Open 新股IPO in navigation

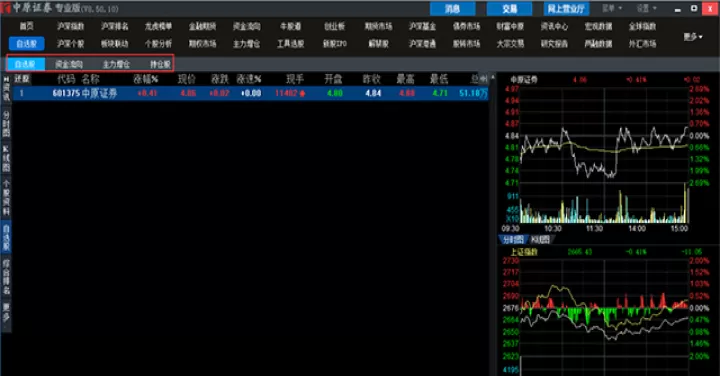tap(334, 44)
